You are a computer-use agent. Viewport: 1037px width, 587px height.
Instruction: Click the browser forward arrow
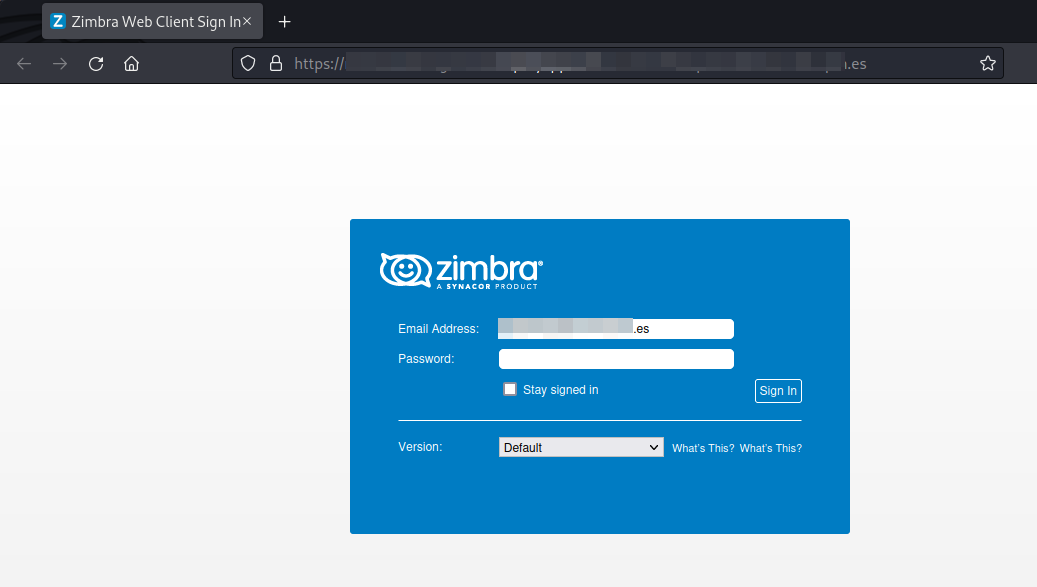60,64
